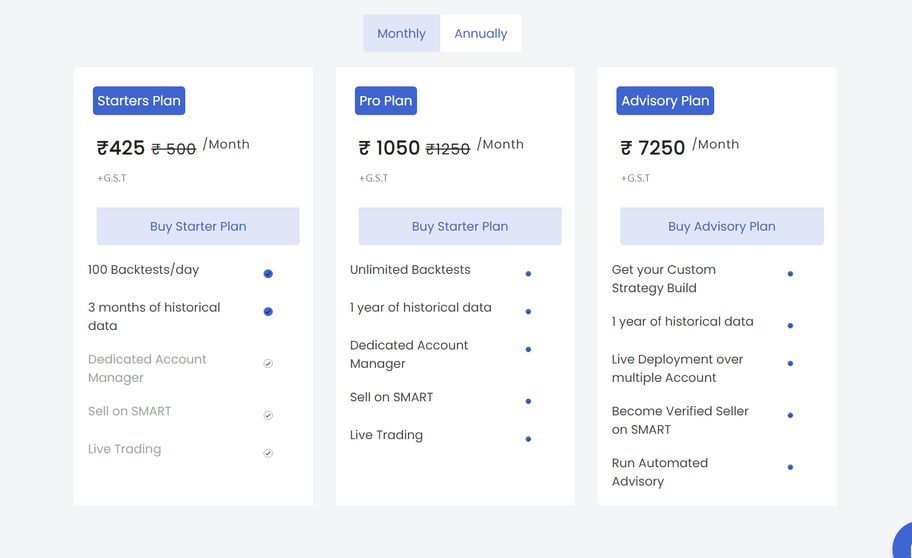Screen dimensions: 912x558
Task: Click '100 Backtests/day' feature text
Action: (144, 270)
